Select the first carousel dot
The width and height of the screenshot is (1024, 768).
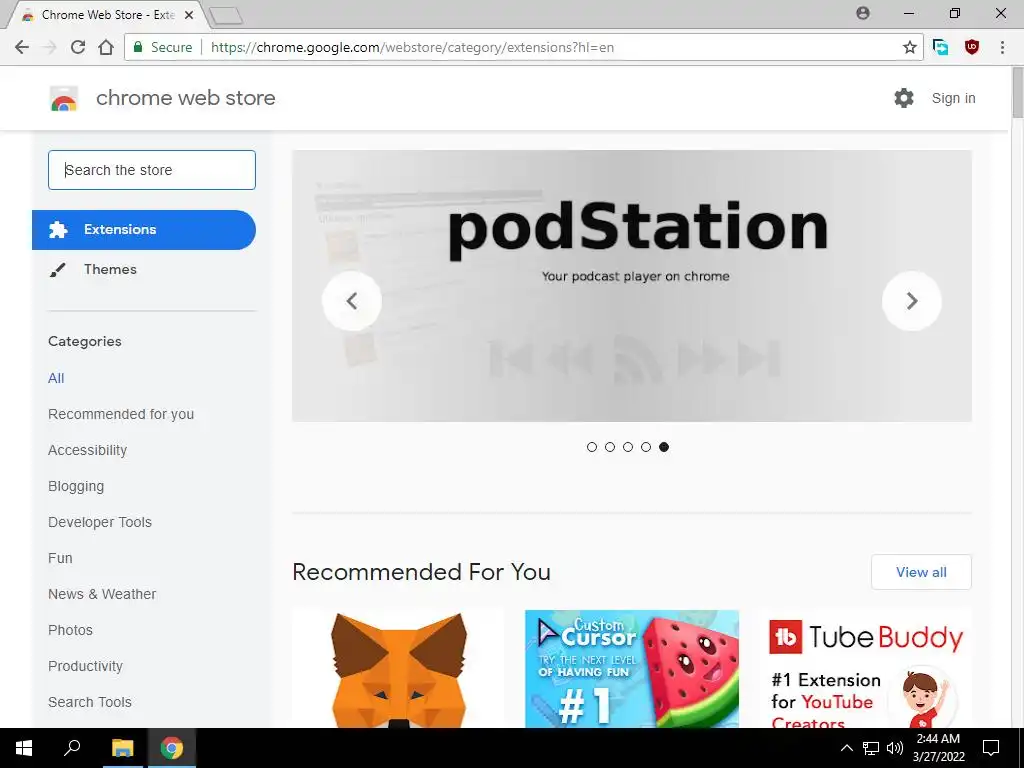pyautogui.click(x=592, y=447)
